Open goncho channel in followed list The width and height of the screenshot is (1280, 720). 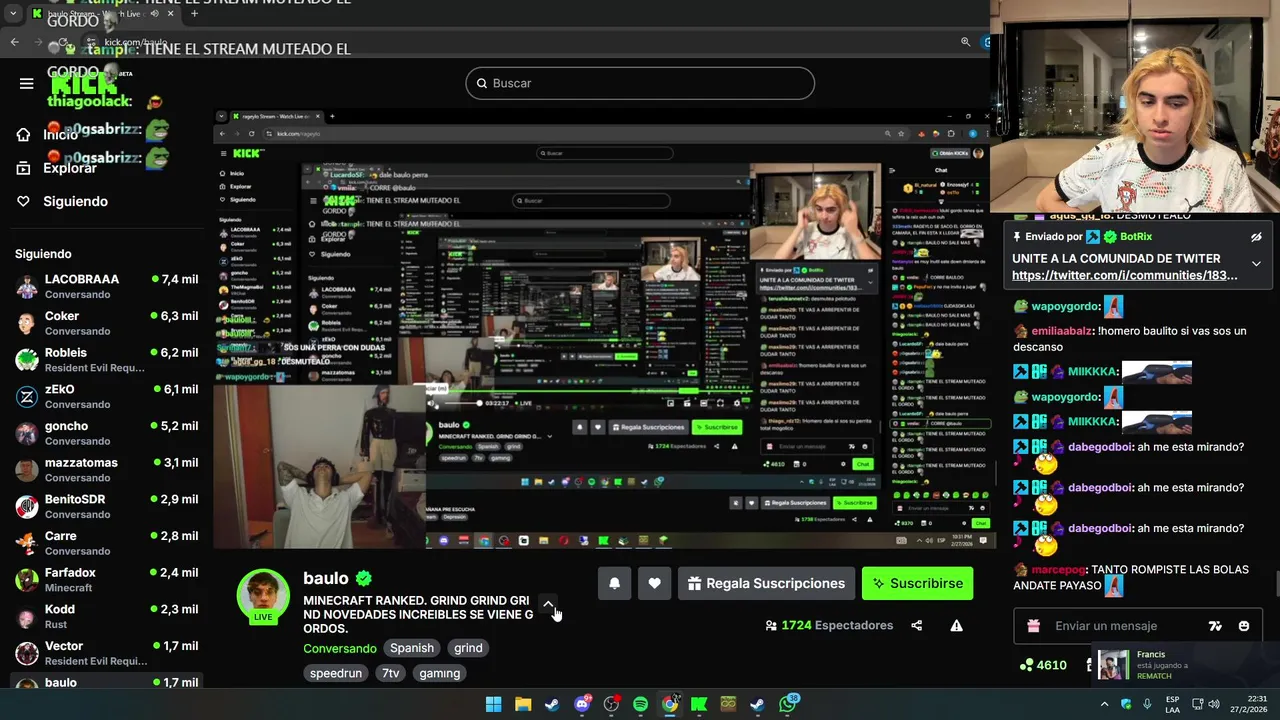point(107,433)
